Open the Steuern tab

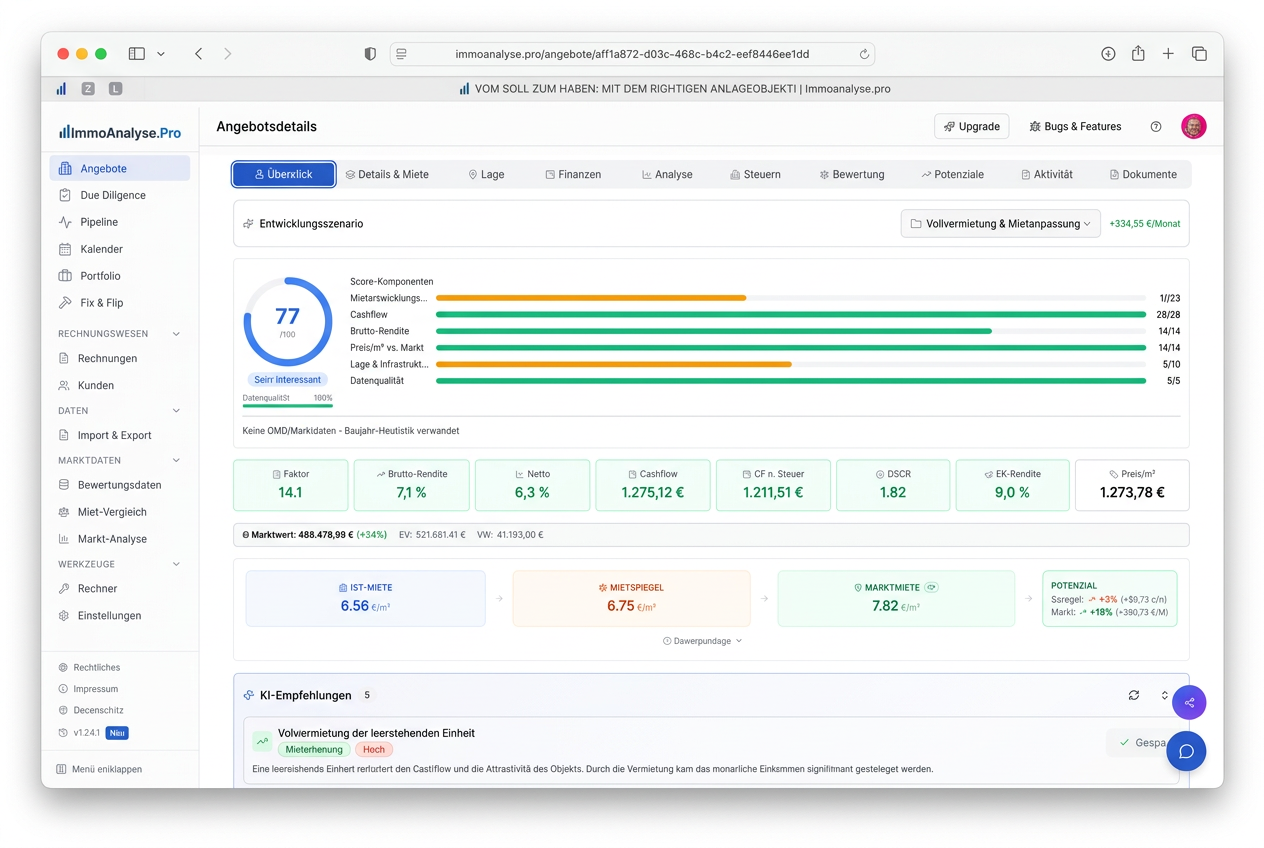pyautogui.click(x=755, y=174)
